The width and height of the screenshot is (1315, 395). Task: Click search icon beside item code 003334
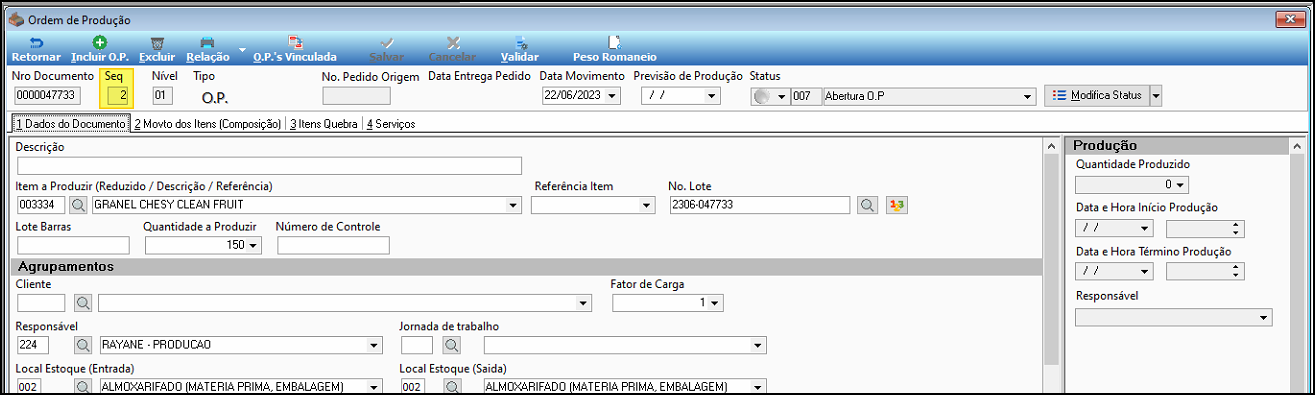coord(78,205)
